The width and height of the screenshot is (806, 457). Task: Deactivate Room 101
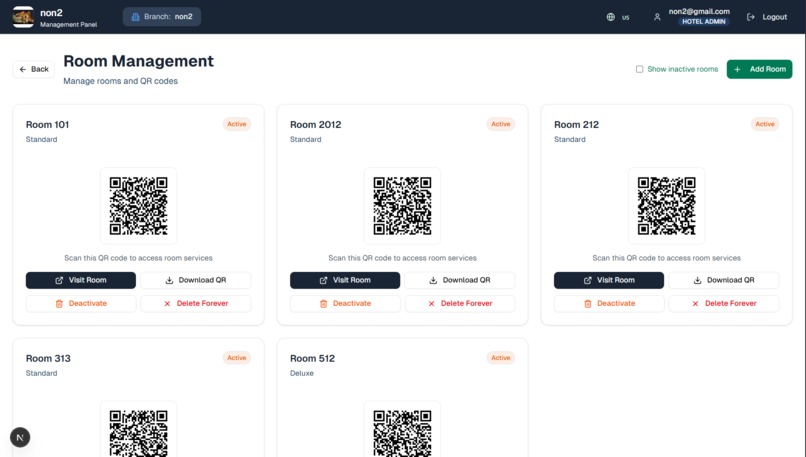(81, 303)
